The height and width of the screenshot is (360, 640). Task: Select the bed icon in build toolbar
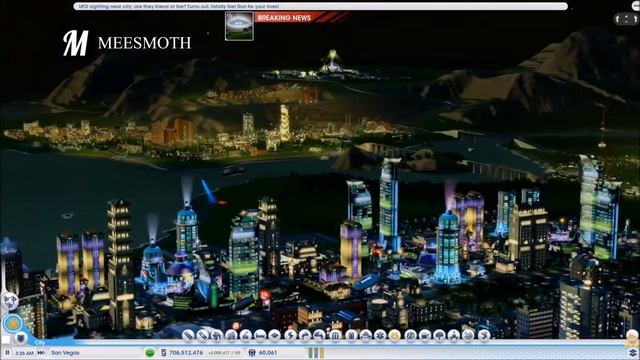pyautogui.click(x=260, y=336)
